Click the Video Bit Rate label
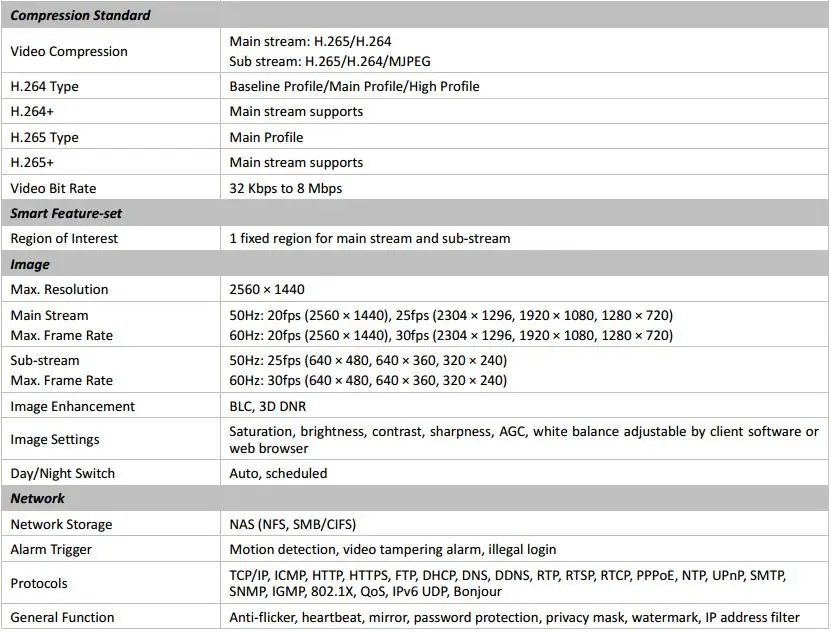The height and width of the screenshot is (632, 831). click(53, 188)
